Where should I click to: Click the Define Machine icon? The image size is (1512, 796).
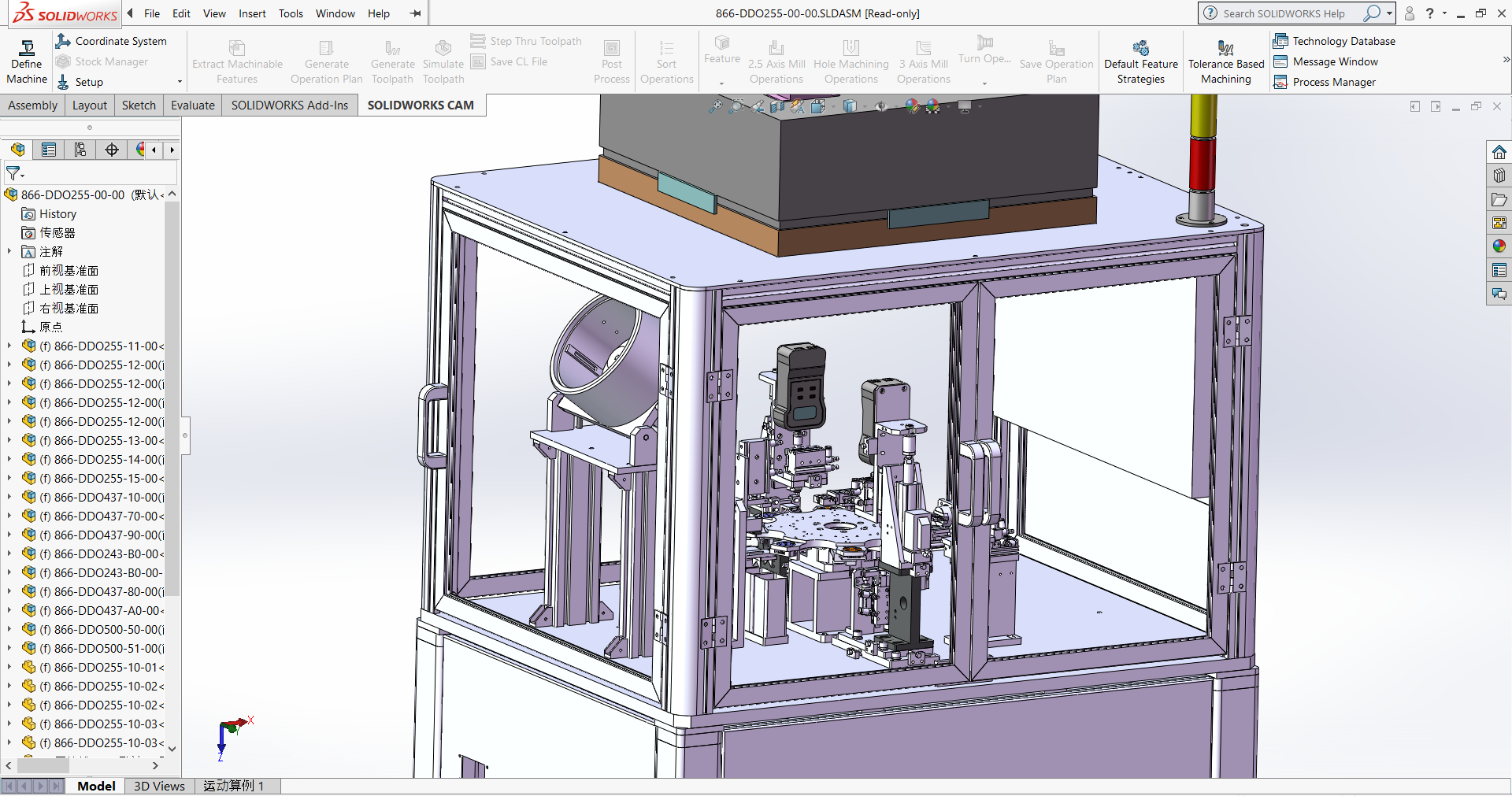[x=27, y=50]
